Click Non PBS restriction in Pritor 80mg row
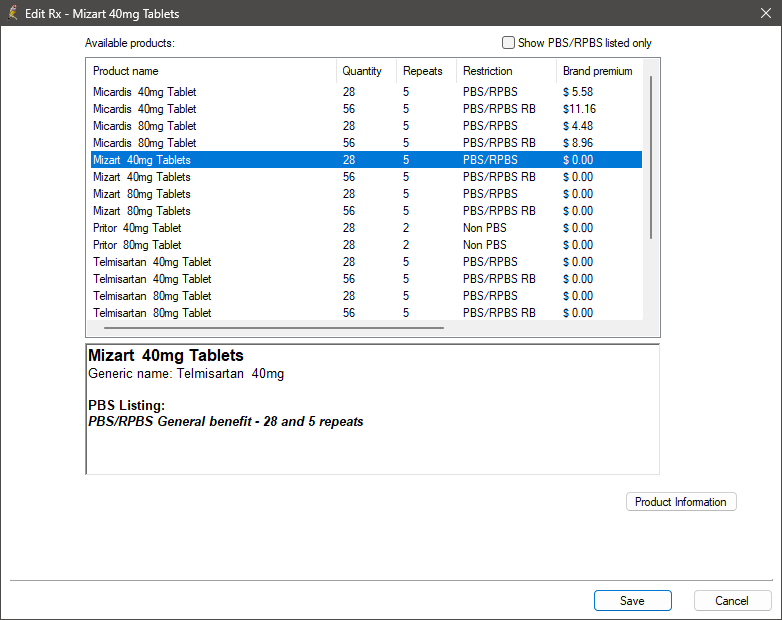782x620 pixels. (484, 245)
